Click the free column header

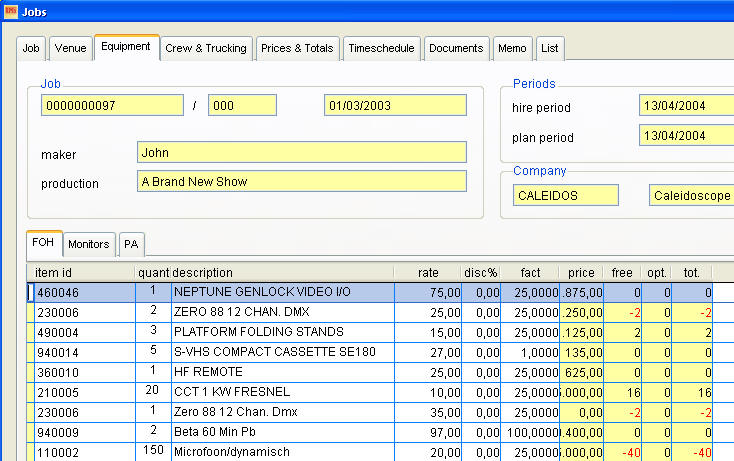point(622,273)
